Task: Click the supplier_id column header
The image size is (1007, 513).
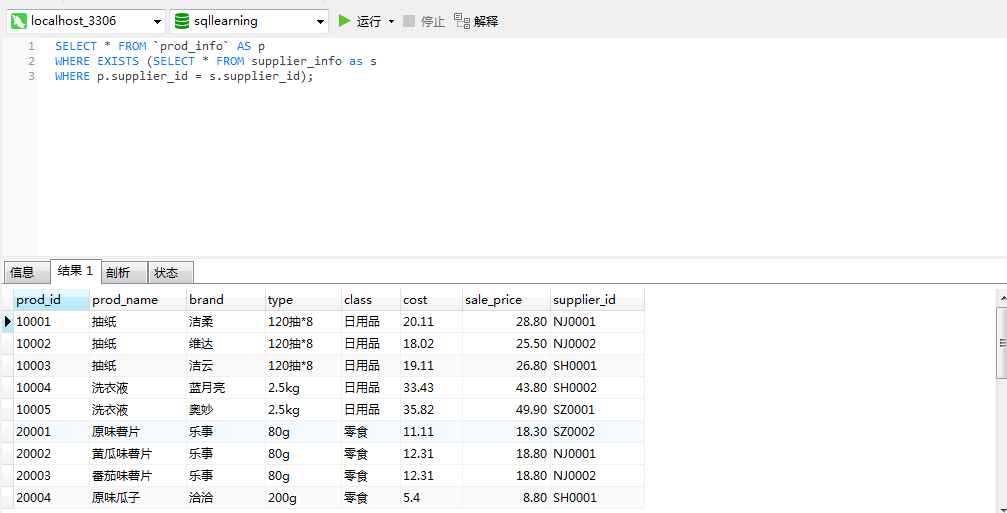Action: click(x=597, y=300)
